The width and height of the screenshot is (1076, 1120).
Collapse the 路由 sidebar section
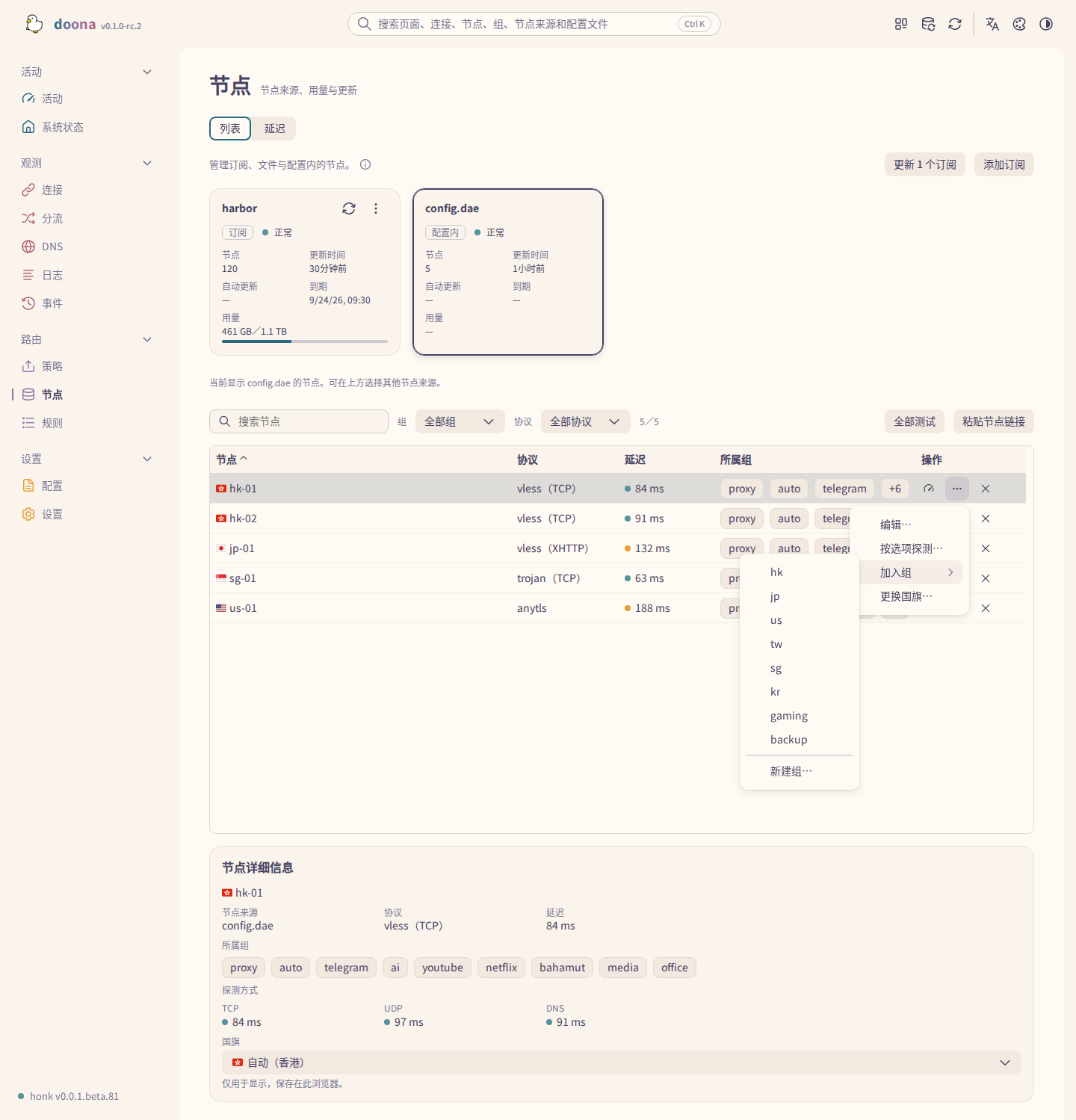147,339
